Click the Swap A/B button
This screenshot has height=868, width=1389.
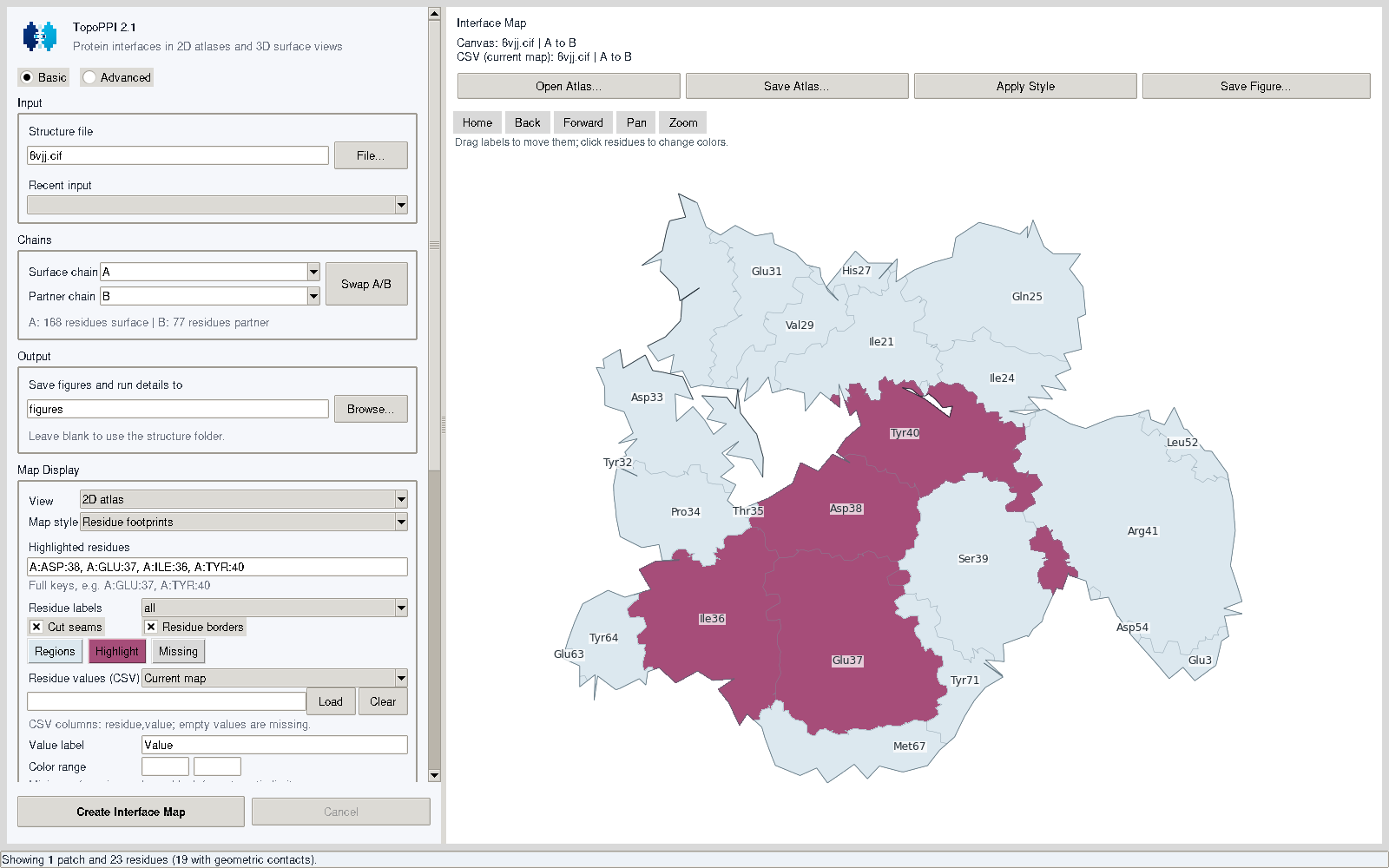[x=366, y=284]
